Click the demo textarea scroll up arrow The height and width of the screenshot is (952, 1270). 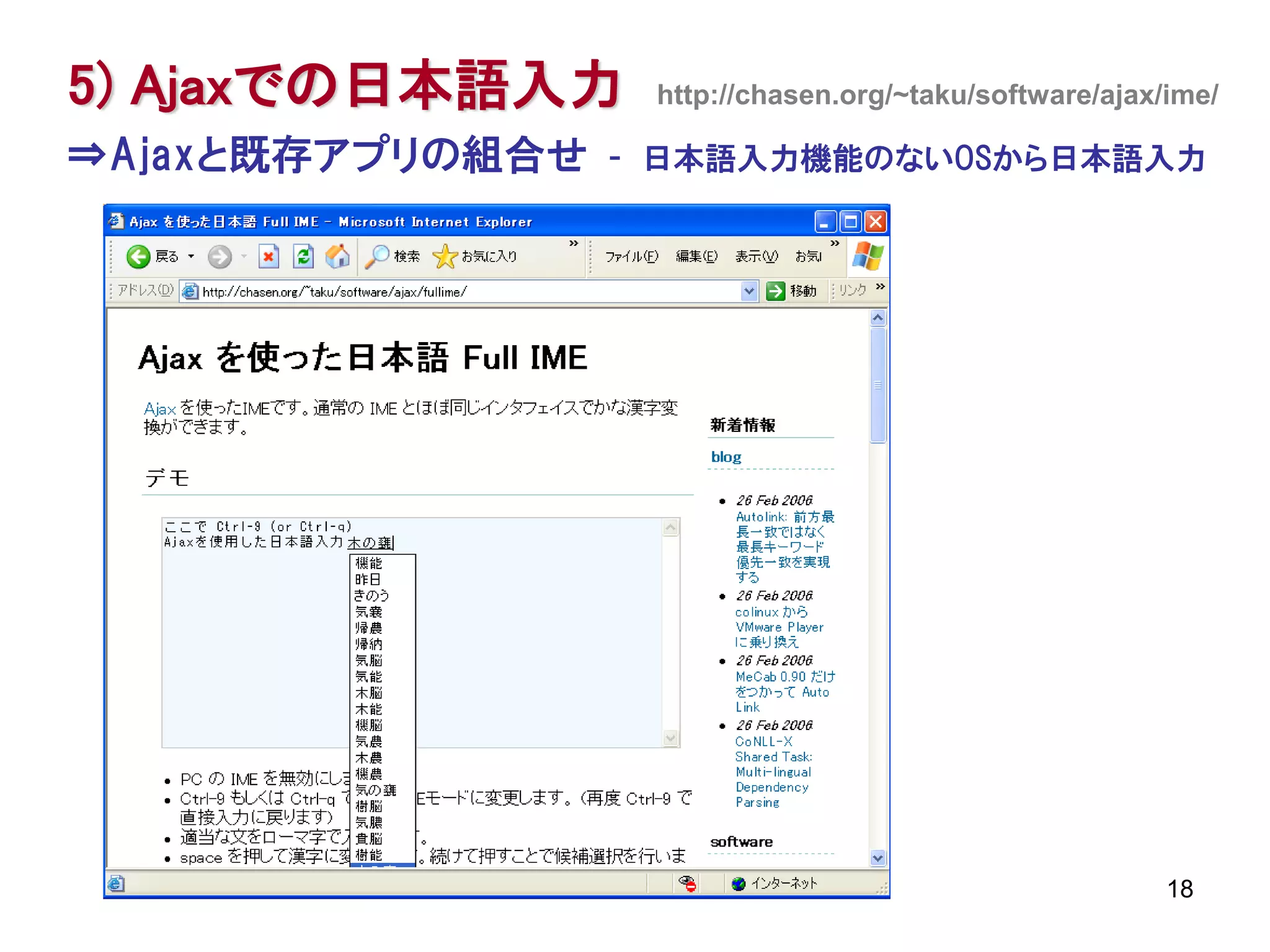tap(670, 527)
